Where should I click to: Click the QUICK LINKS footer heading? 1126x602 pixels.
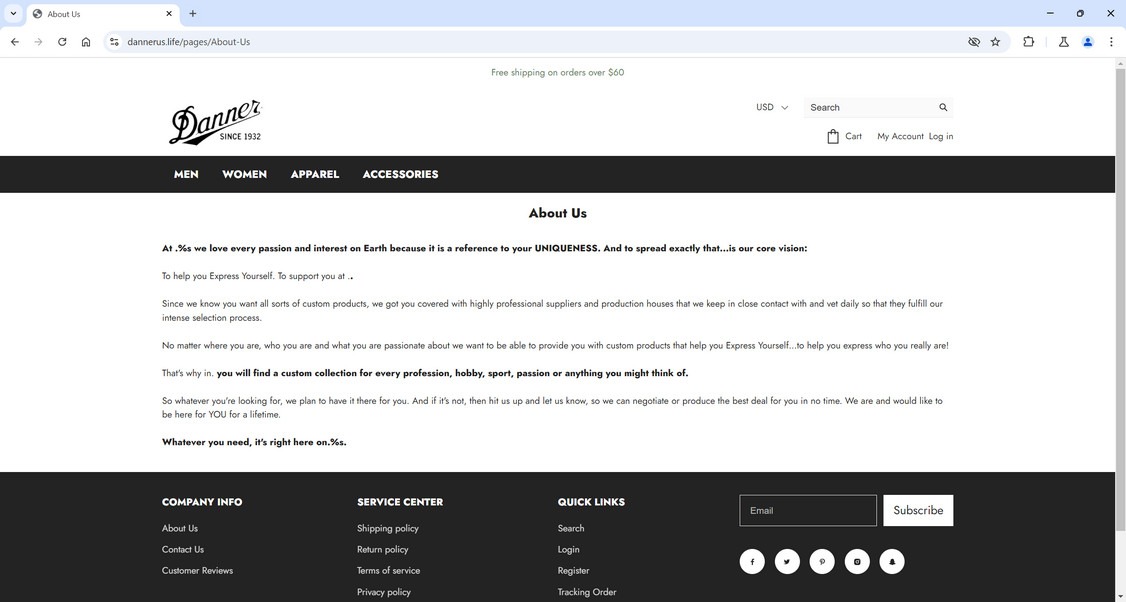591,502
